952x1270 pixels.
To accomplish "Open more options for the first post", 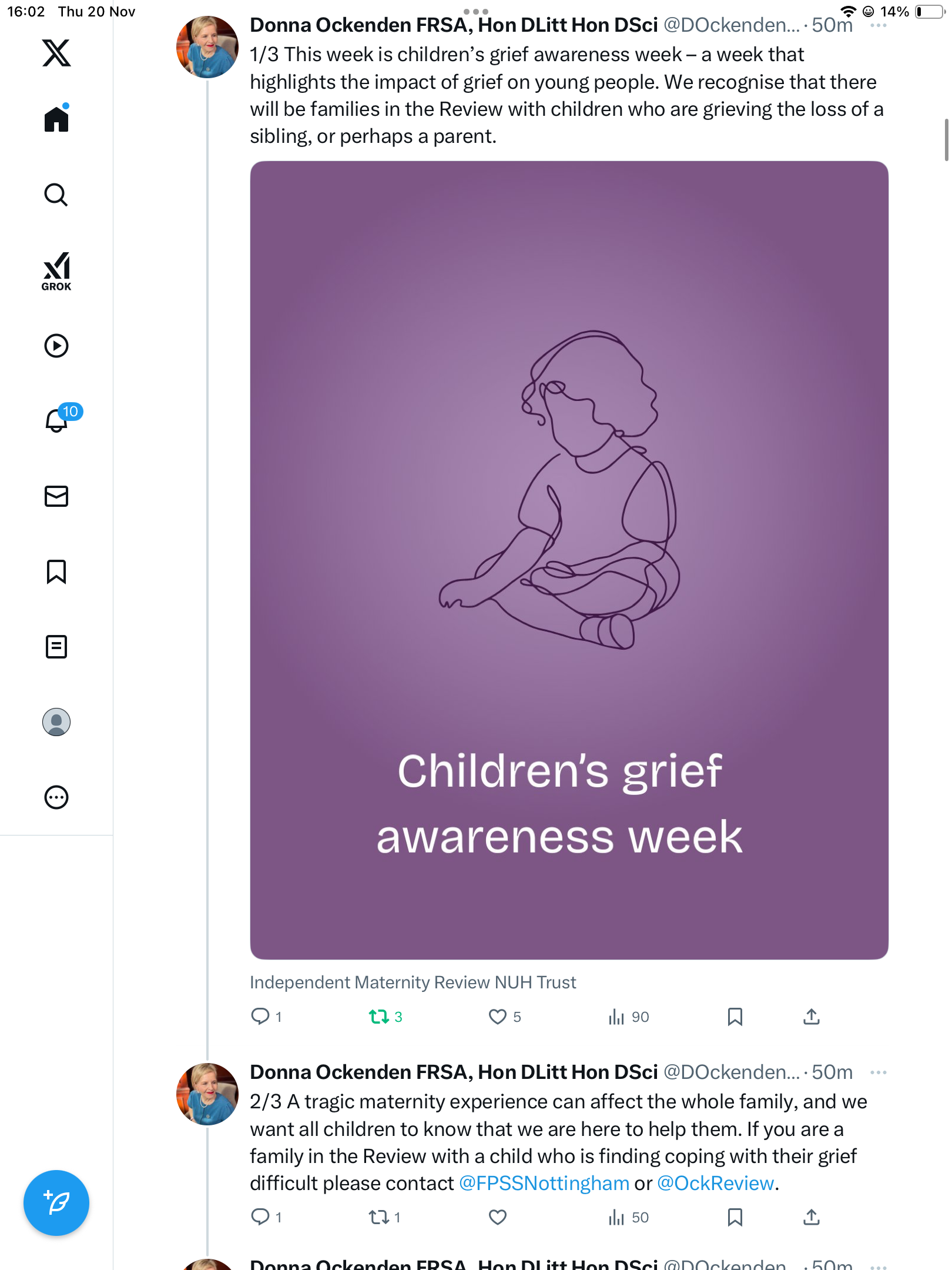I will click(878, 25).
